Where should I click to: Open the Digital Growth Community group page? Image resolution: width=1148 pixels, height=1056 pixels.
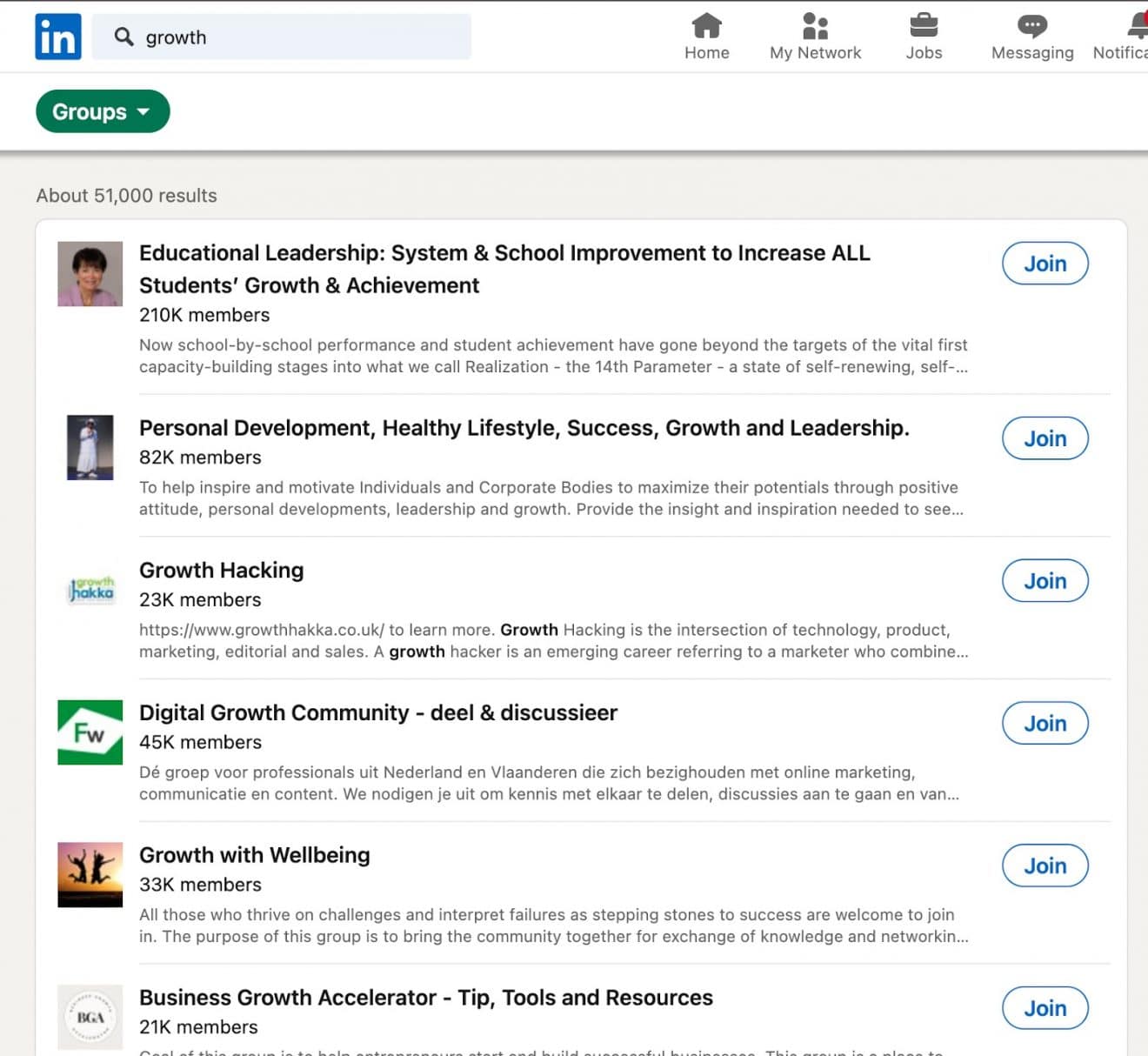(x=378, y=712)
